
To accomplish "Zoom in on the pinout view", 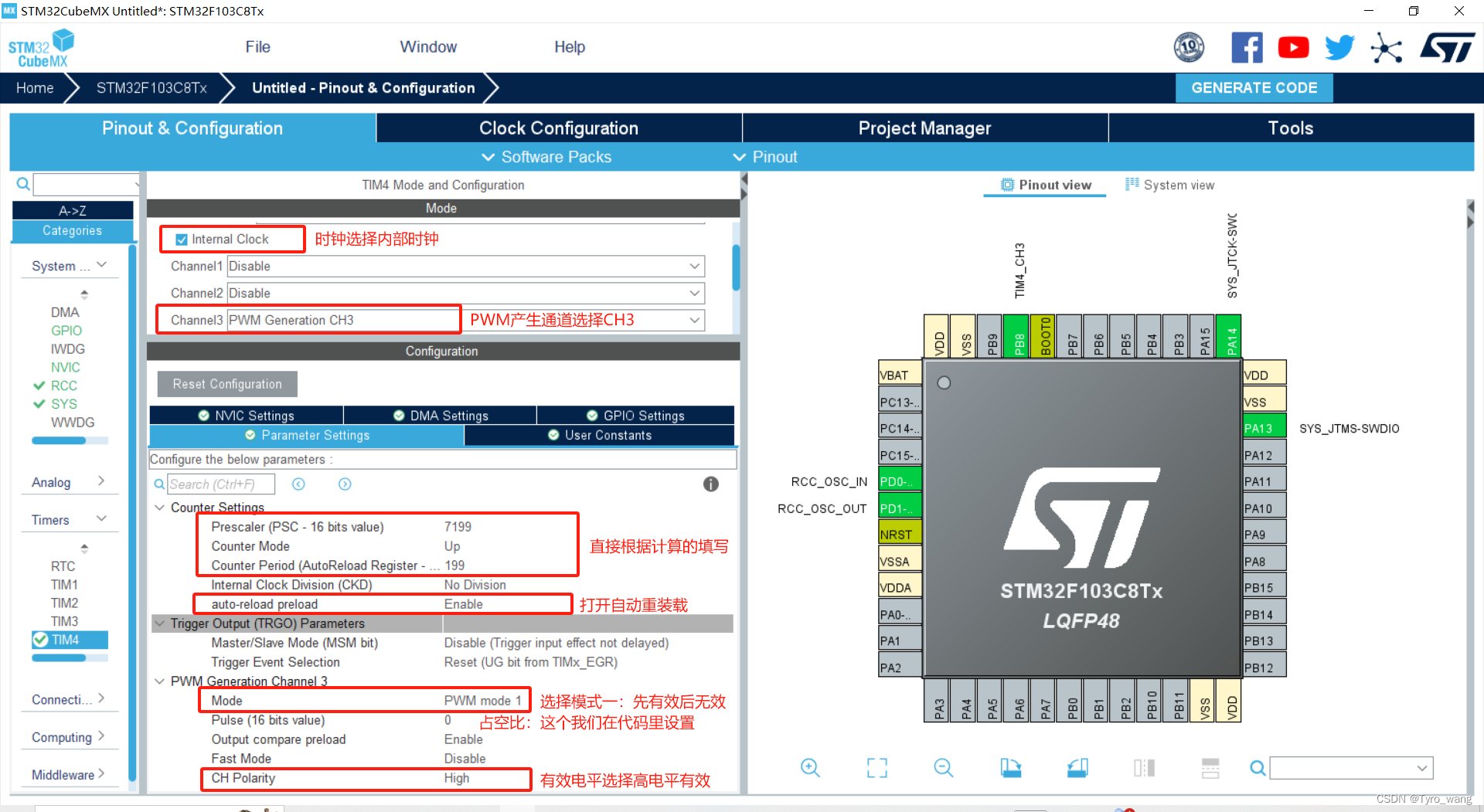I will point(810,767).
